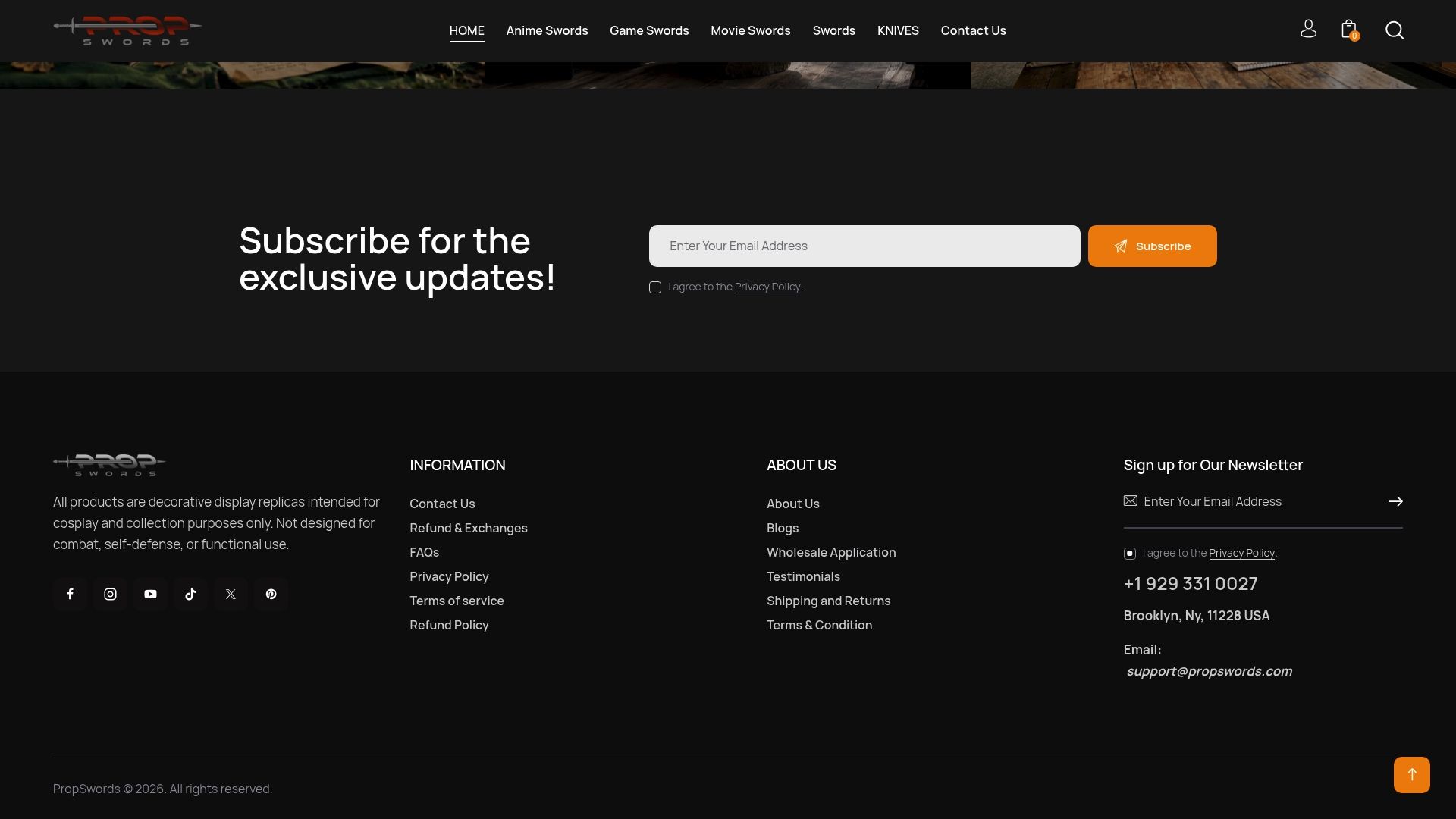This screenshot has width=1456, height=819.
Task: Open the Game Swords menu
Action: [649, 30]
